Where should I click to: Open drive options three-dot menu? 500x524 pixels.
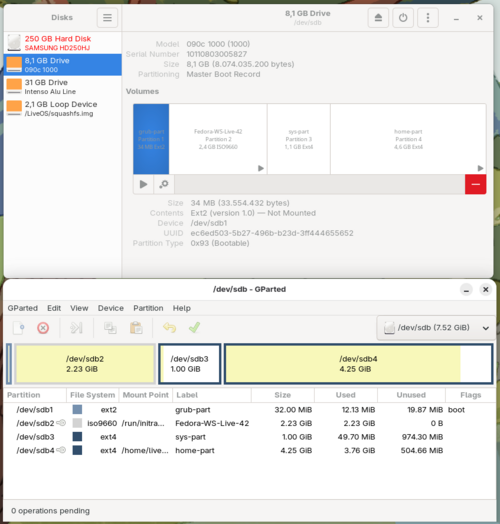point(428,17)
